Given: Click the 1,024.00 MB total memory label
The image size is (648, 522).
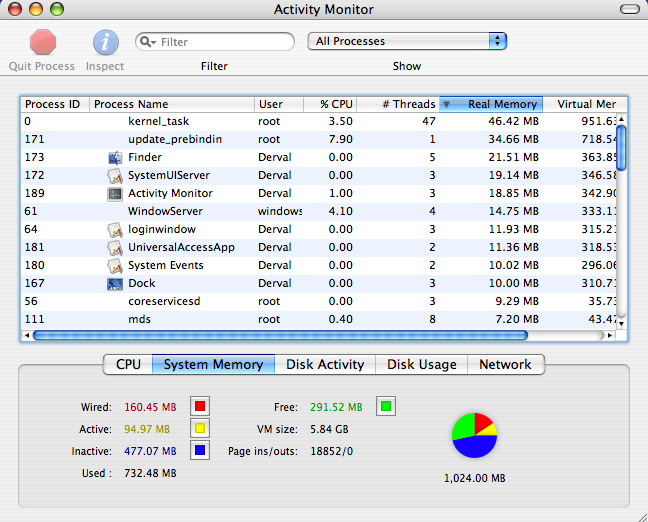Looking at the screenshot, I should click(x=474, y=478).
